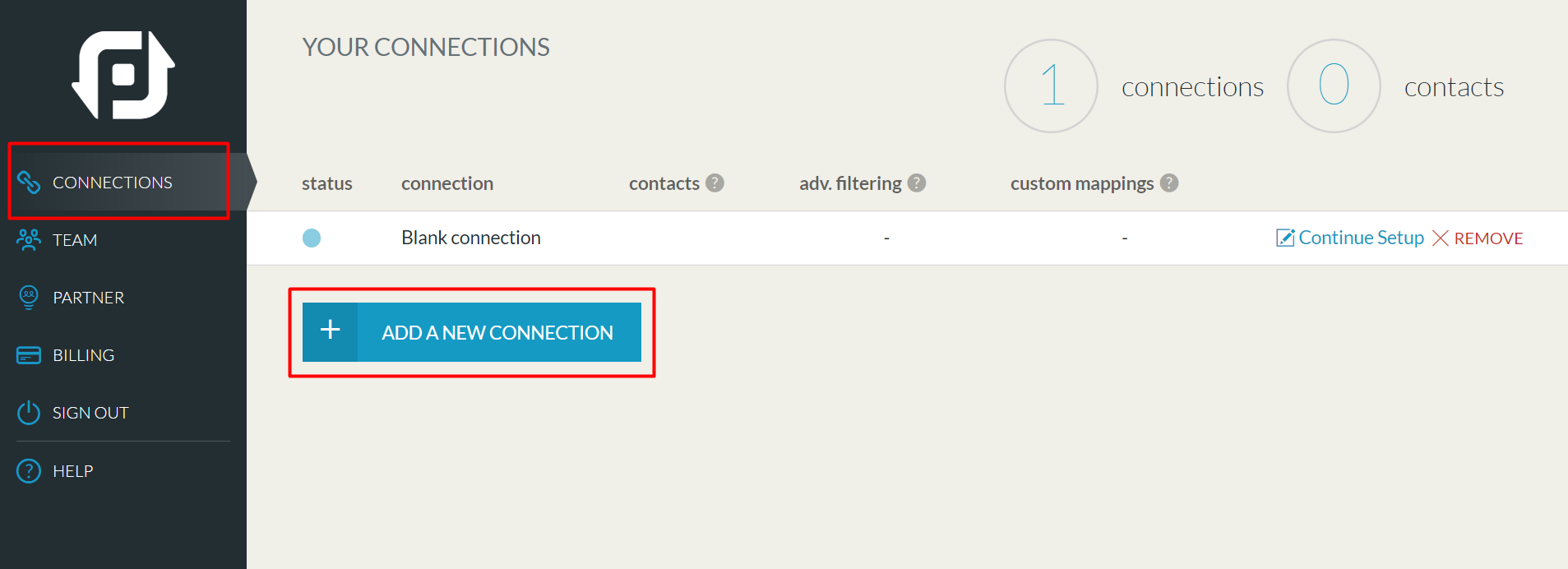The image size is (1568, 569).
Task: Click the help icon next to contacts column
Action: 715,183
